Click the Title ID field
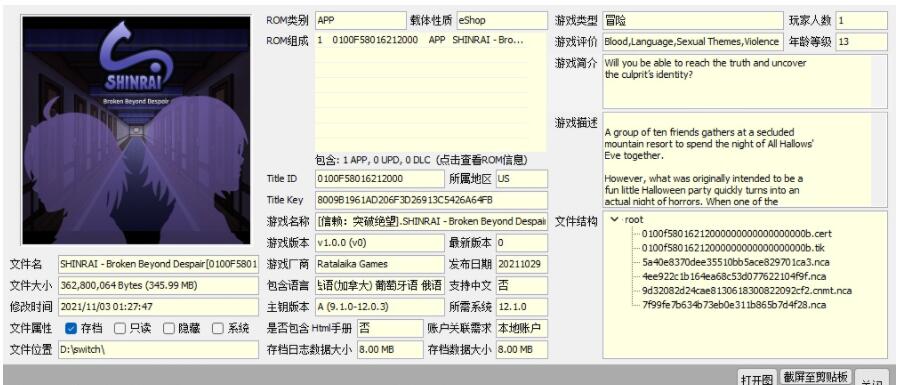Screen dimensions: 900x385 (x=379, y=178)
